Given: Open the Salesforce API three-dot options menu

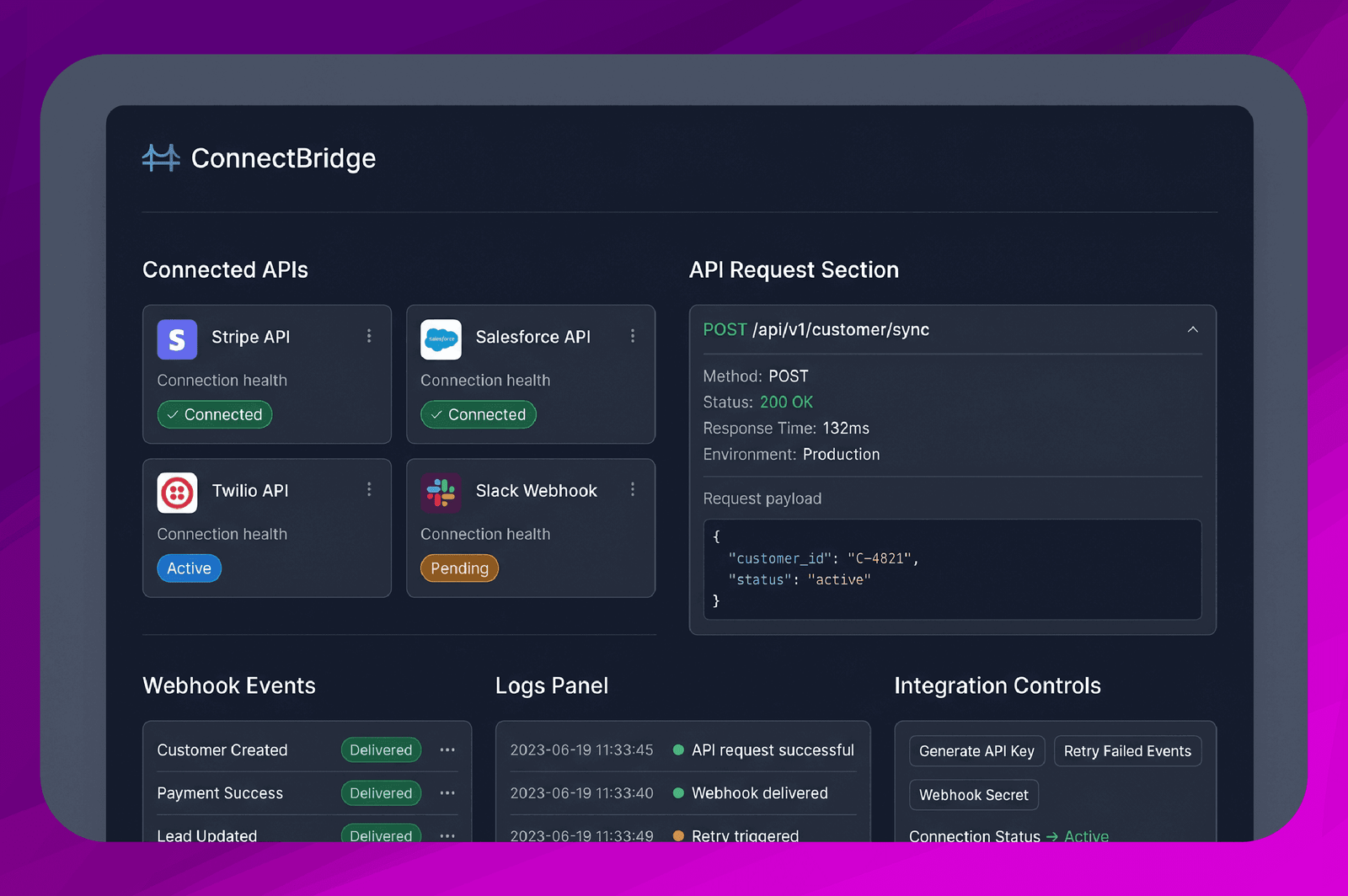Looking at the screenshot, I should pos(633,336).
